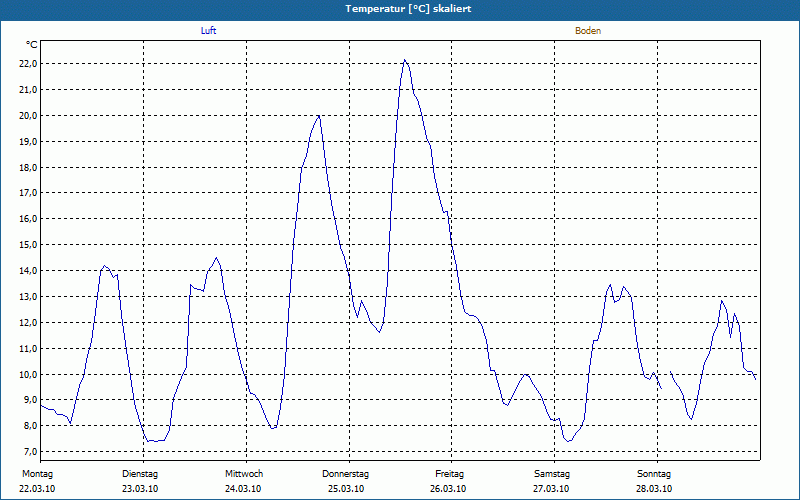Click the 'Montag' day label
Viewport: 800px width, 500px height.
coord(37,474)
